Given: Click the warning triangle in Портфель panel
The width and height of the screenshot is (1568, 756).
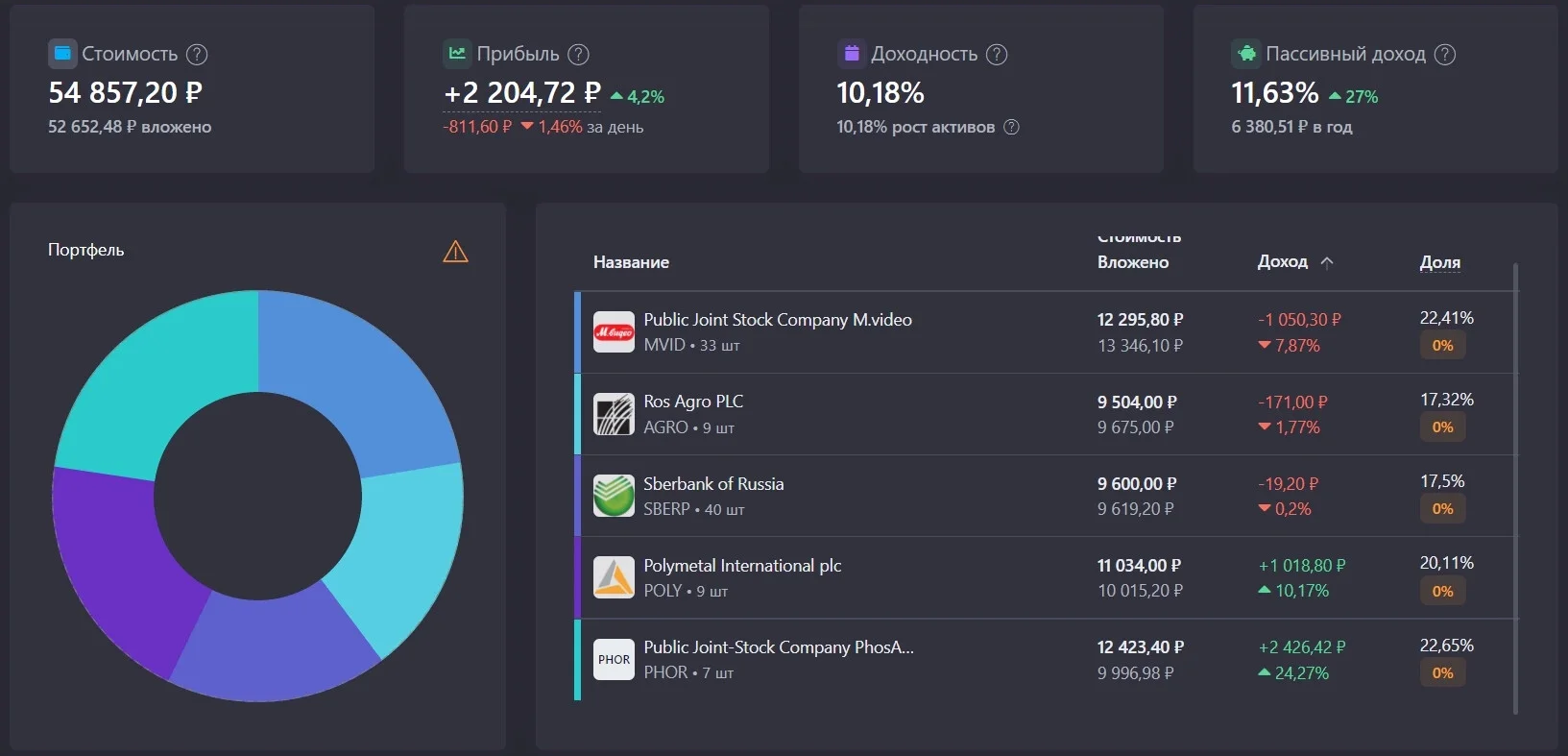Looking at the screenshot, I should click(x=455, y=252).
